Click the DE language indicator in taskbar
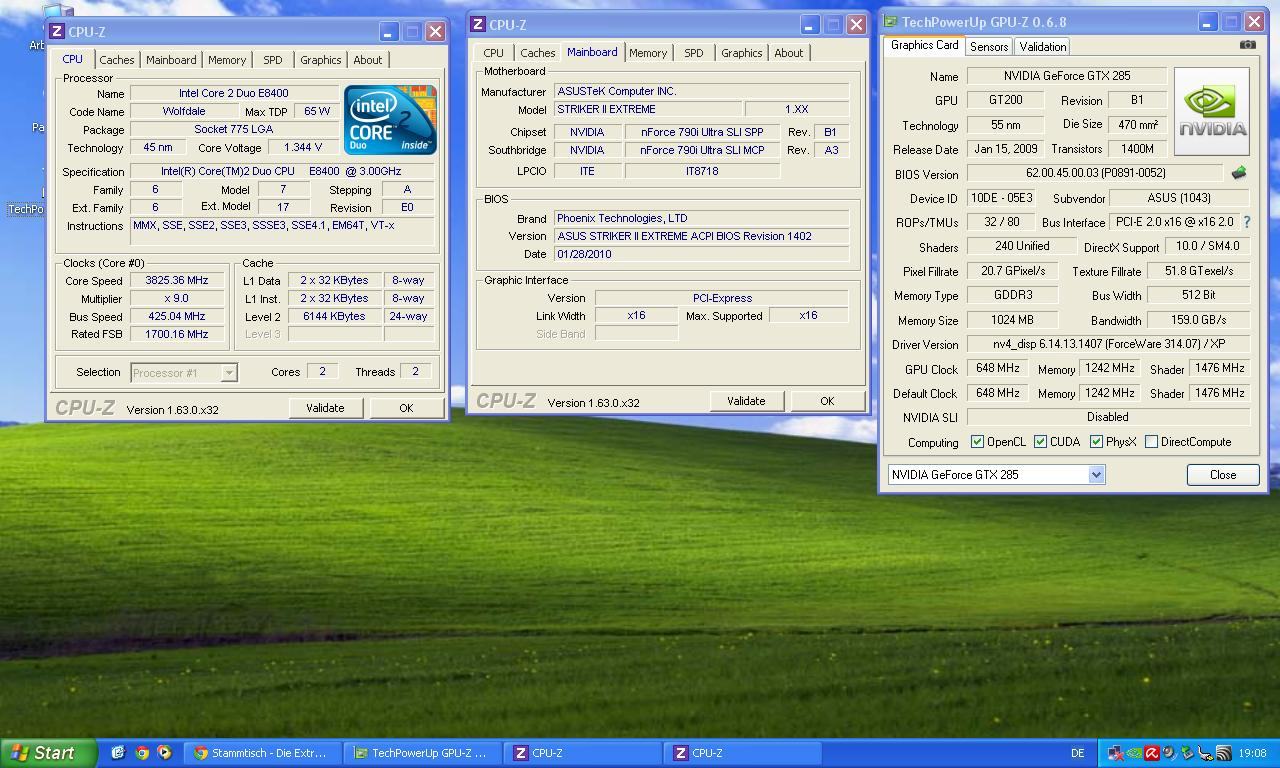 [1077, 753]
